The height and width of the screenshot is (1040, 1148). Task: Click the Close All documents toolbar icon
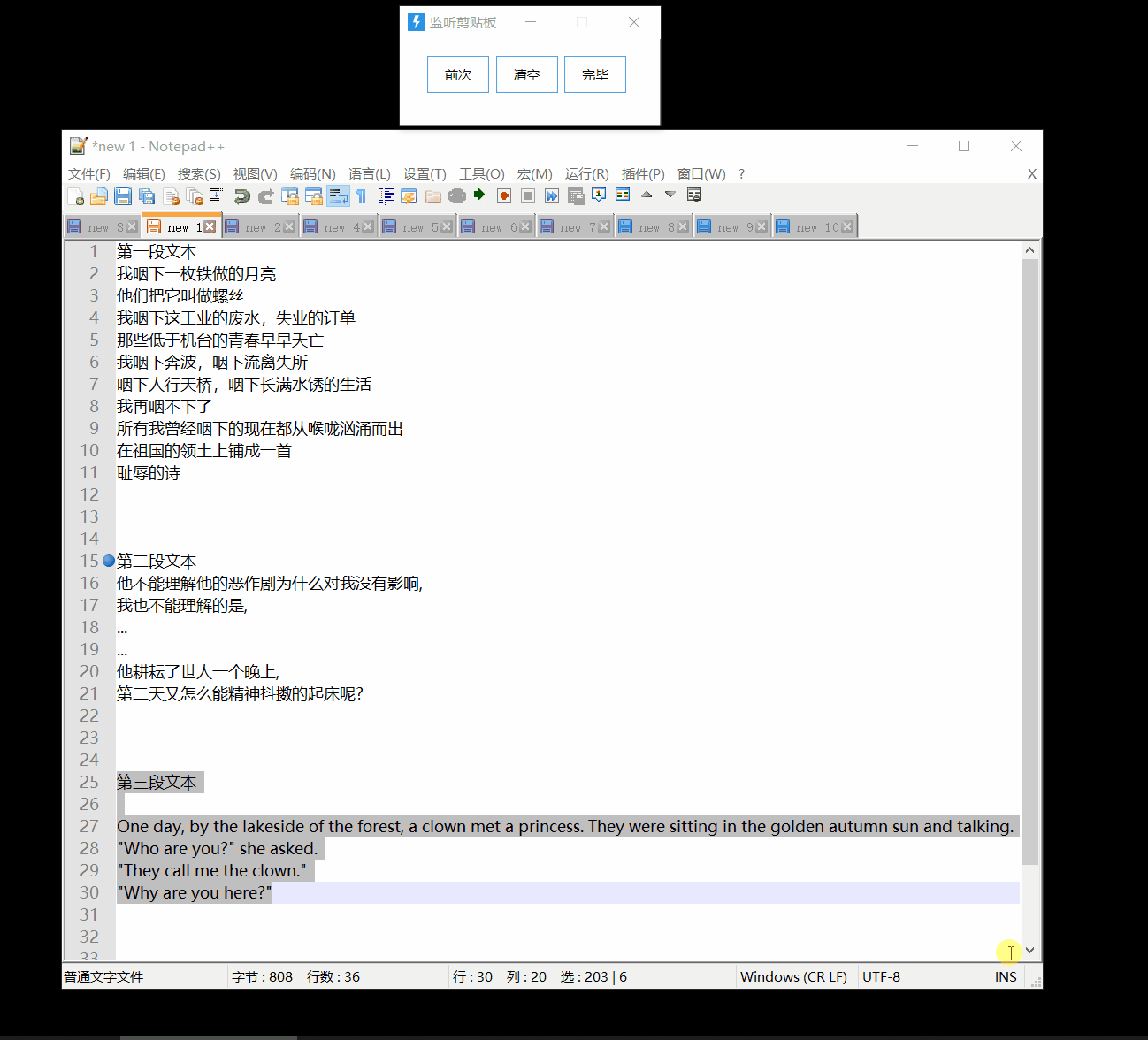[x=195, y=195]
